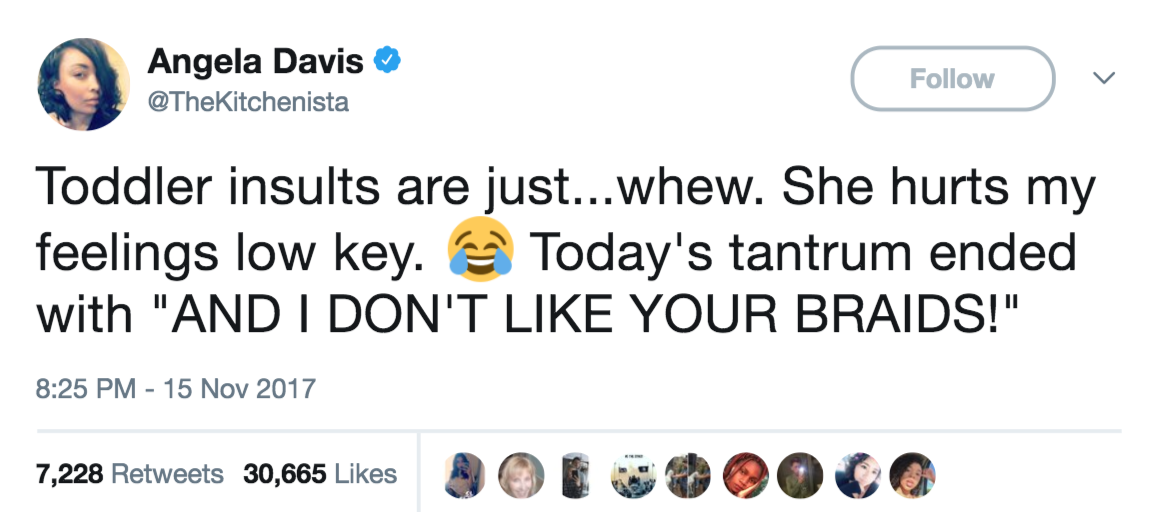The image size is (1160, 512).
Task: View the 30,665 Likes list
Action: pos(320,473)
